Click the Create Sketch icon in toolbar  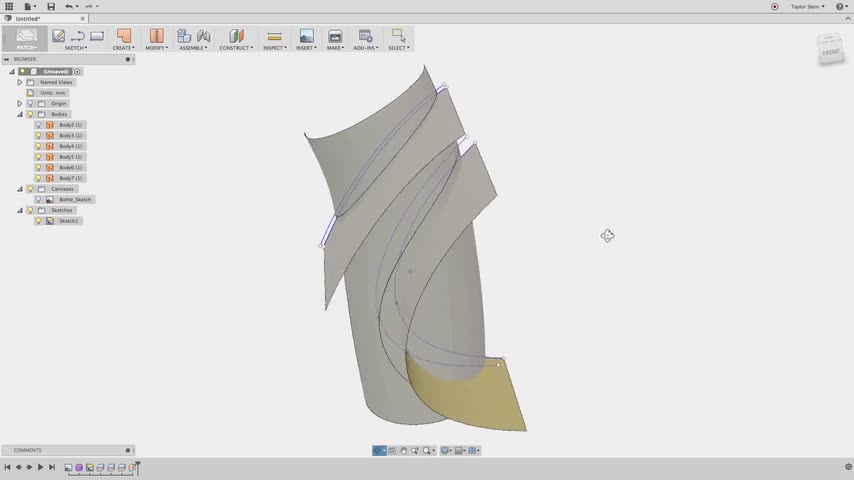pyautogui.click(x=59, y=36)
